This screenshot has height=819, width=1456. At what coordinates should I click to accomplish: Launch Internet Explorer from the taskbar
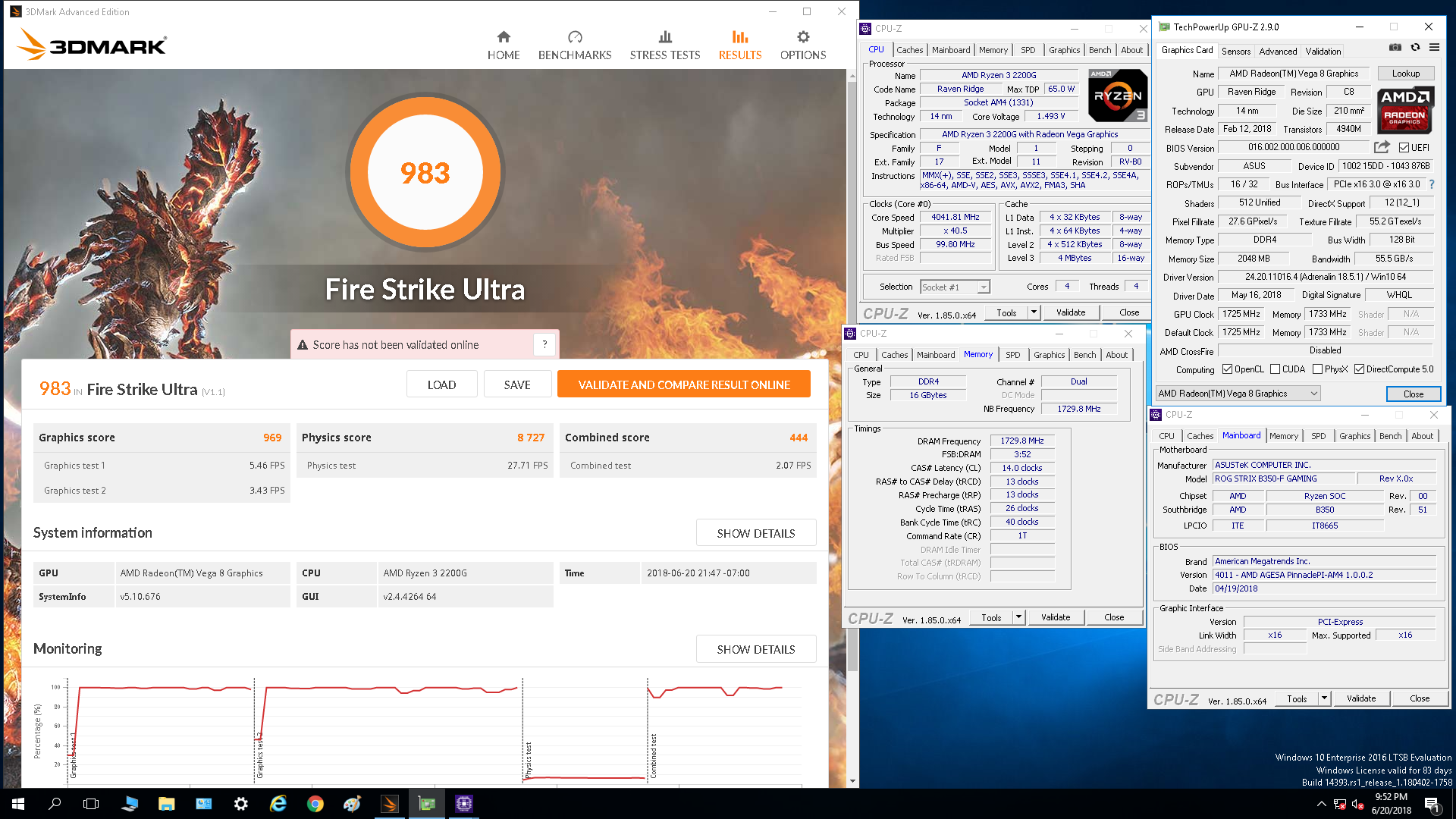278,804
